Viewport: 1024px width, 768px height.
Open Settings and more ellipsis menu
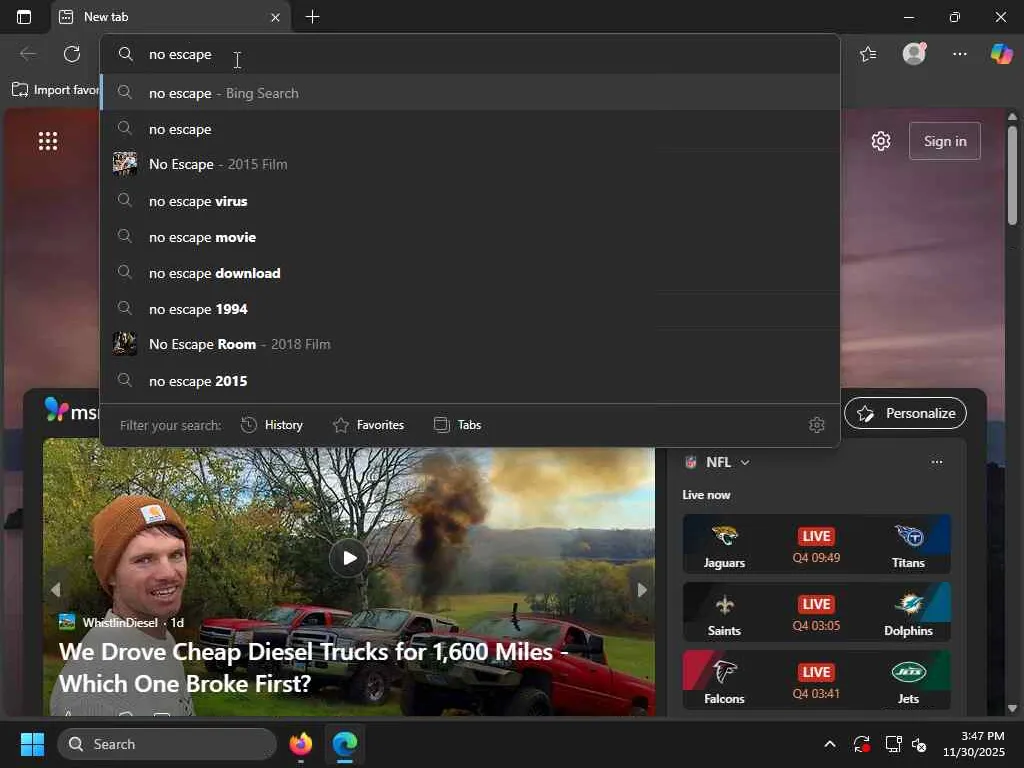959,54
